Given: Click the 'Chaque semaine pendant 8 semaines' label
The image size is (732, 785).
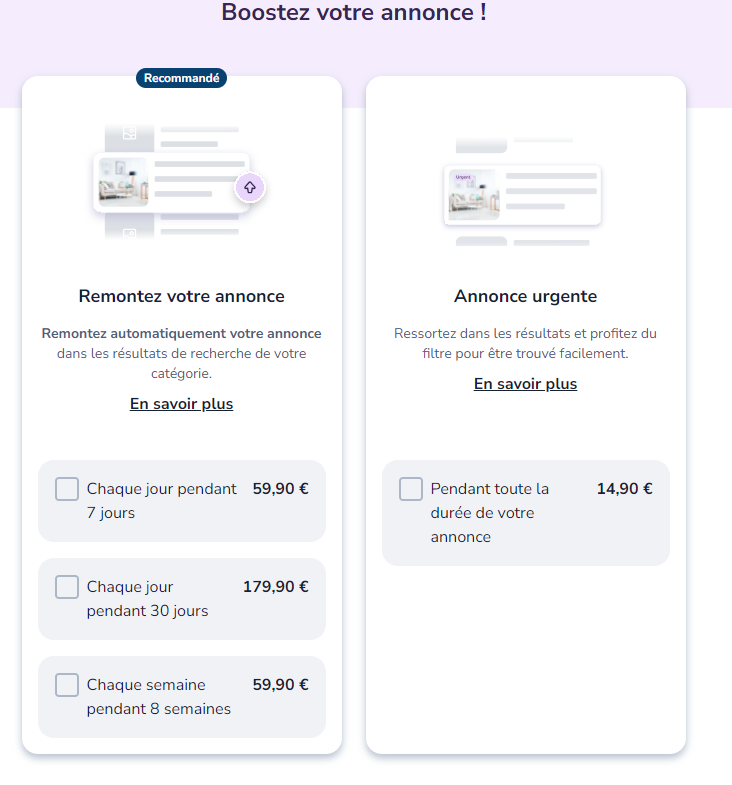Looking at the screenshot, I should (x=158, y=697).
